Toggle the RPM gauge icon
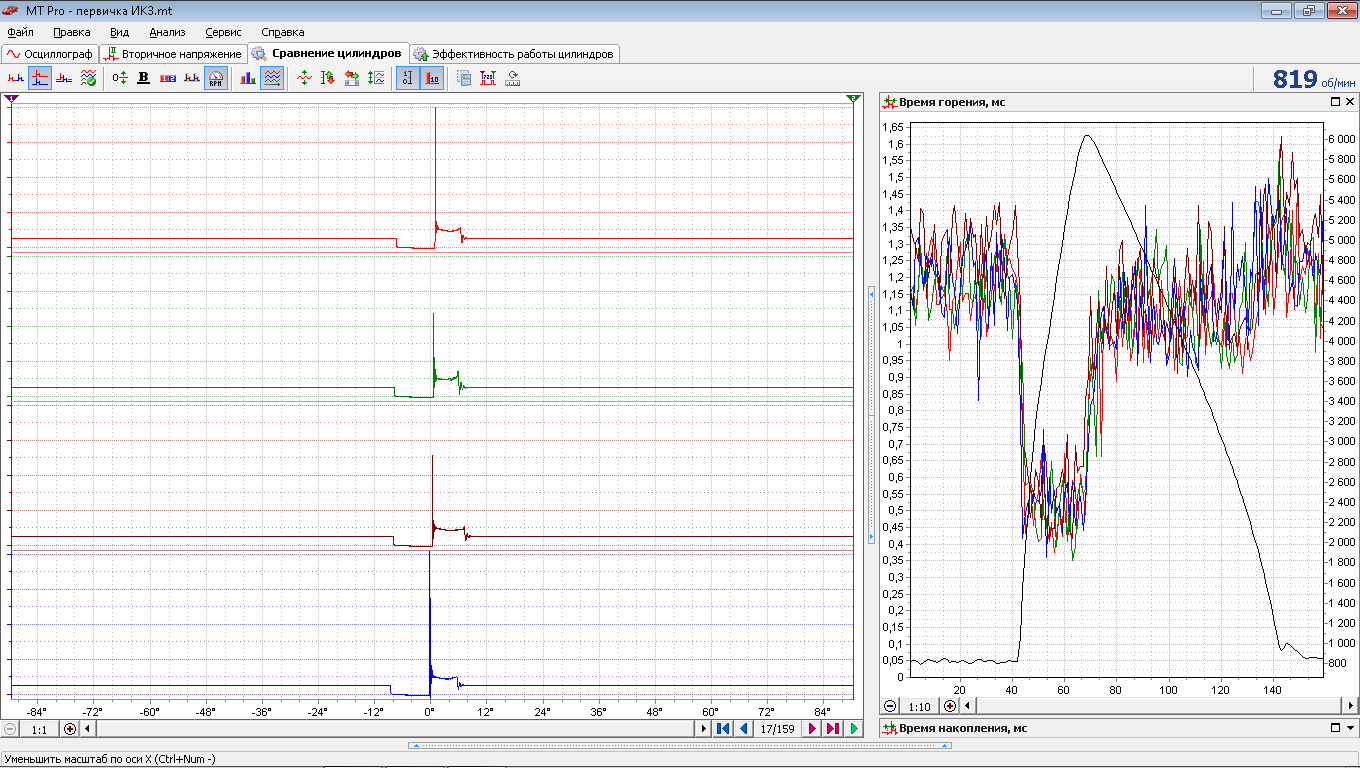This screenshot has height=768, width=1360. pos(216,78)
